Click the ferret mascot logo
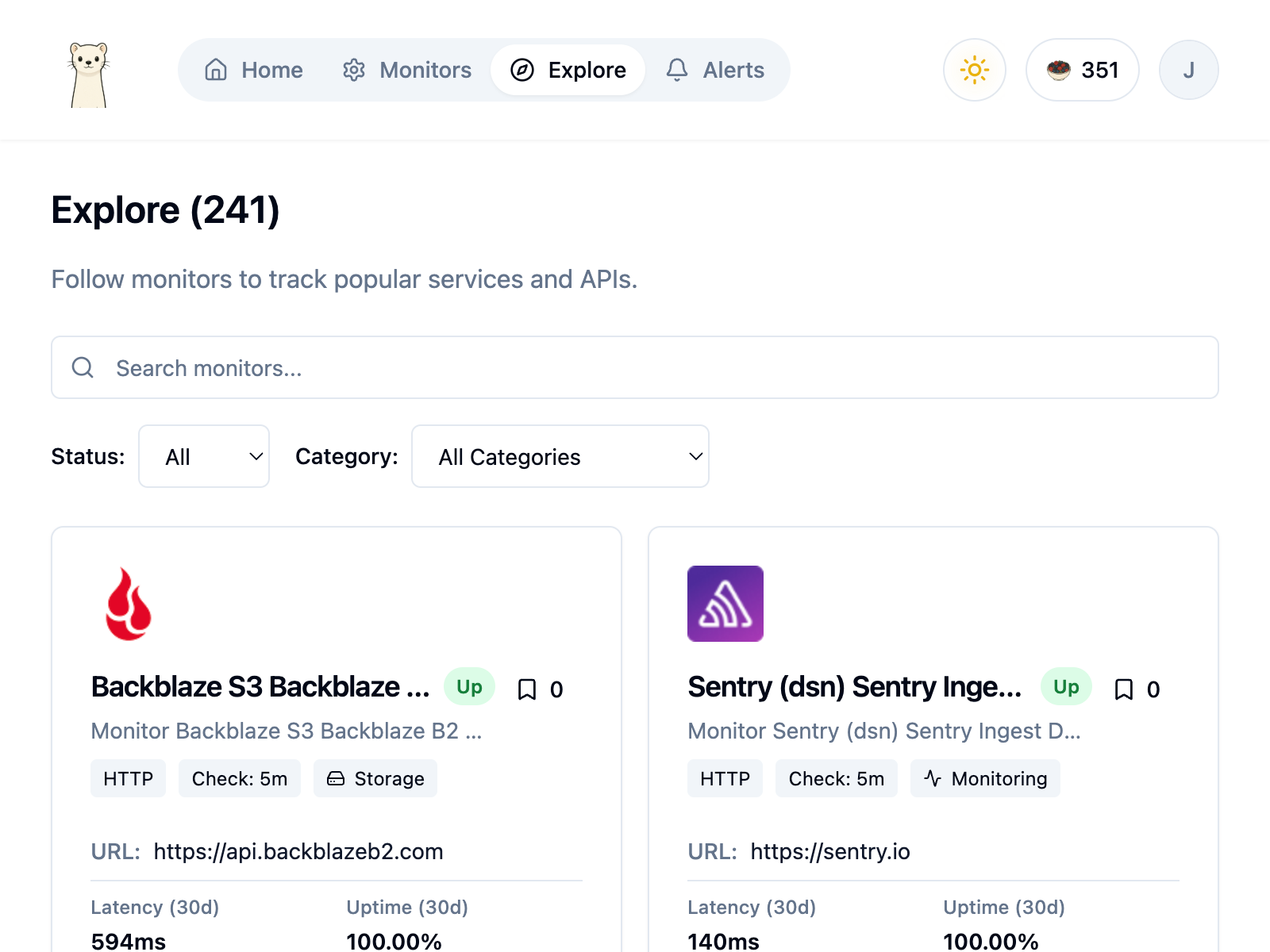Viewport: 1270px width, 952px height. [x=88, y=74]
